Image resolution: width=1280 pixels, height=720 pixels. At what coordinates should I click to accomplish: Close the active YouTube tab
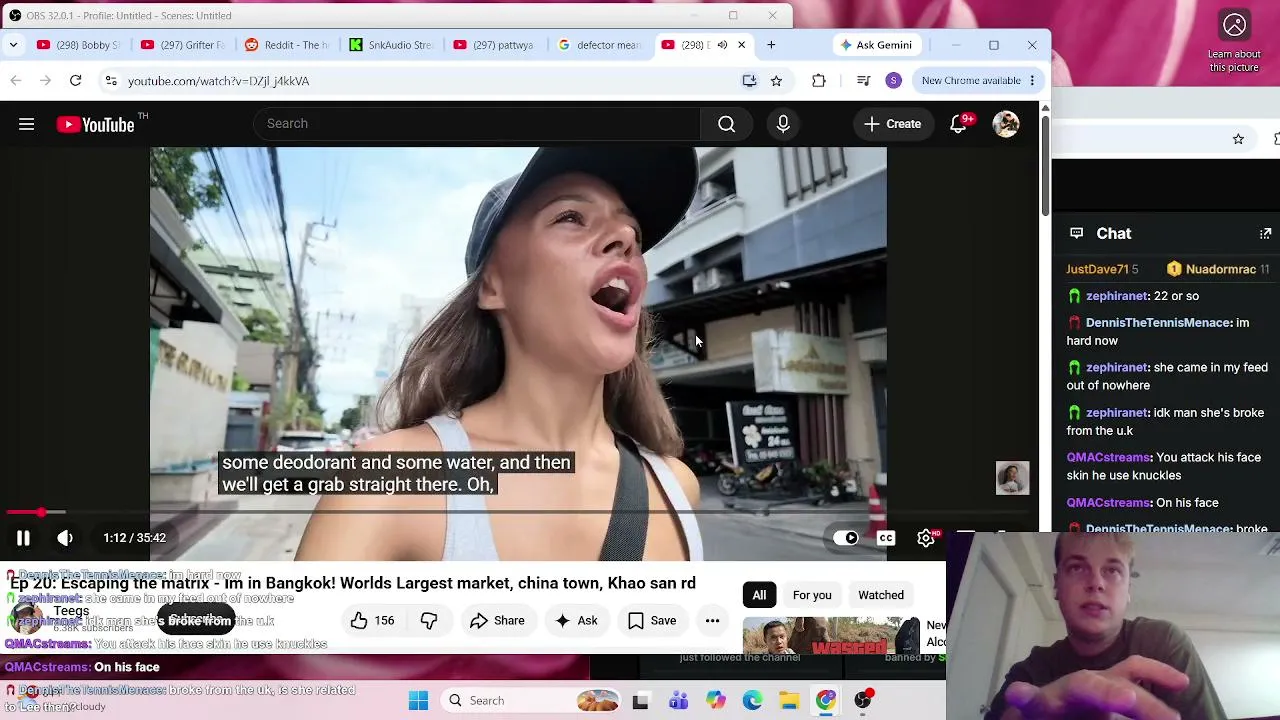tap(741, 45)
